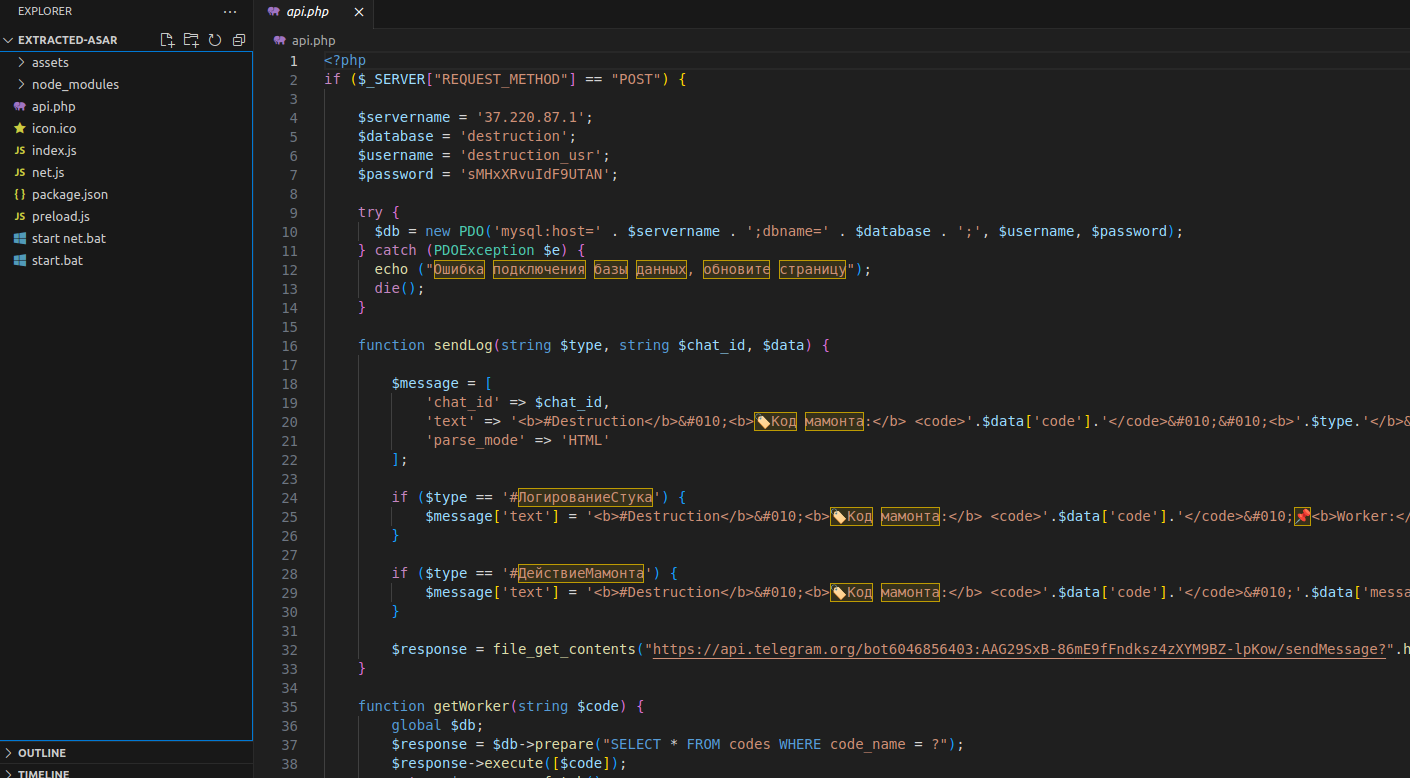Viewport: 1410px width, 778px height.
Task: Click #ДействиеМамонта string on line 28
Action: pos(577,573)
